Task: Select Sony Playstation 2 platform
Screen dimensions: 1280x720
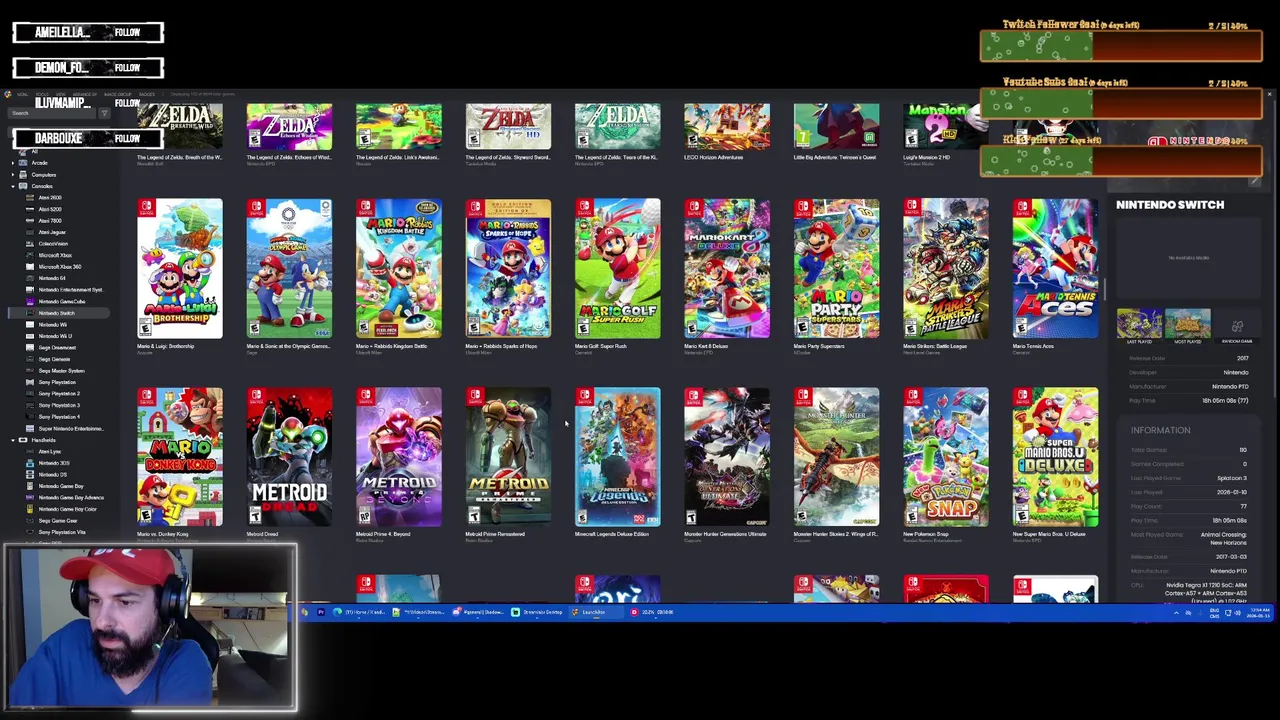Action: click(59, 394)
